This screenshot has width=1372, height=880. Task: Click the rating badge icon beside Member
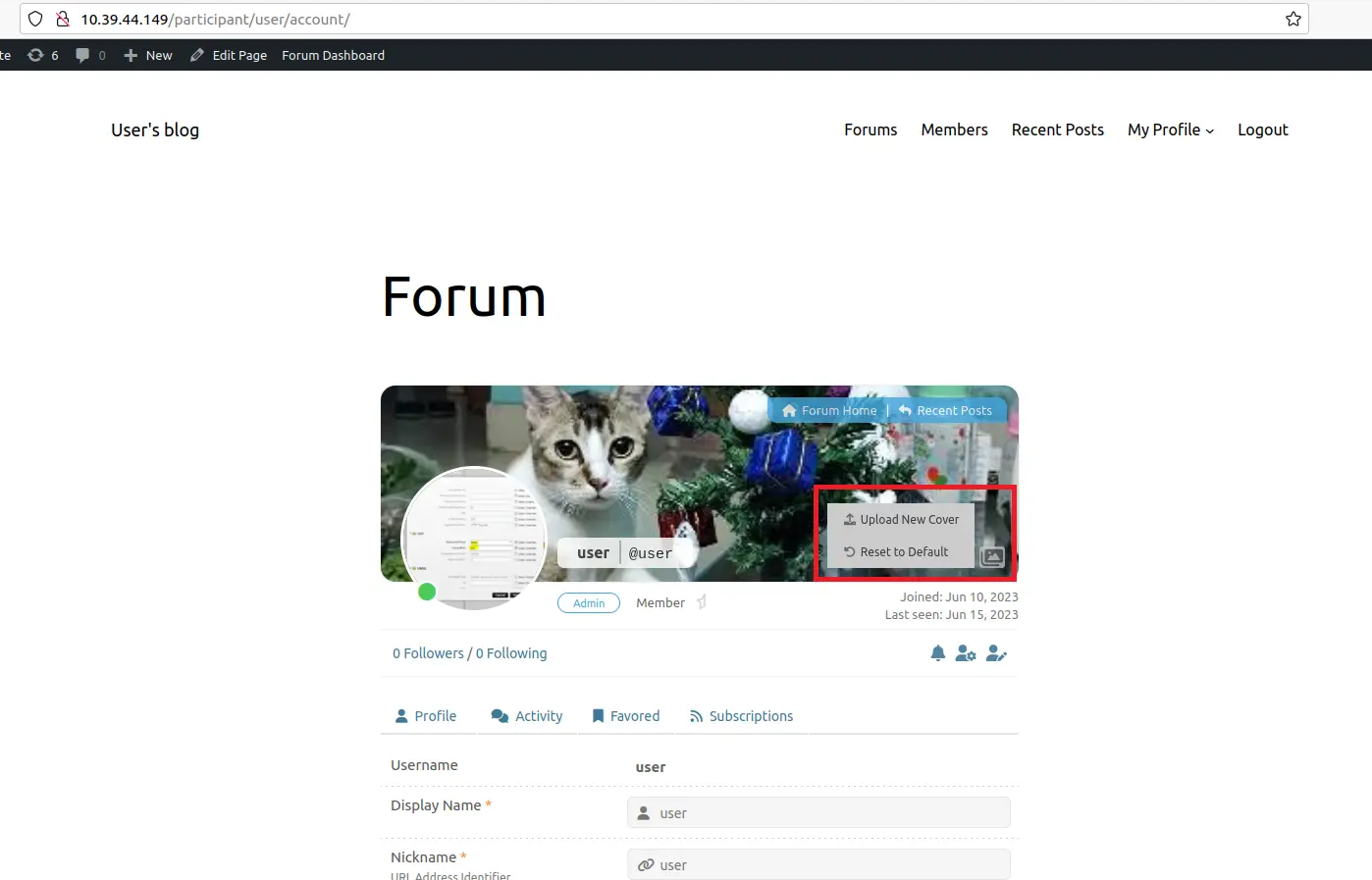701,601
